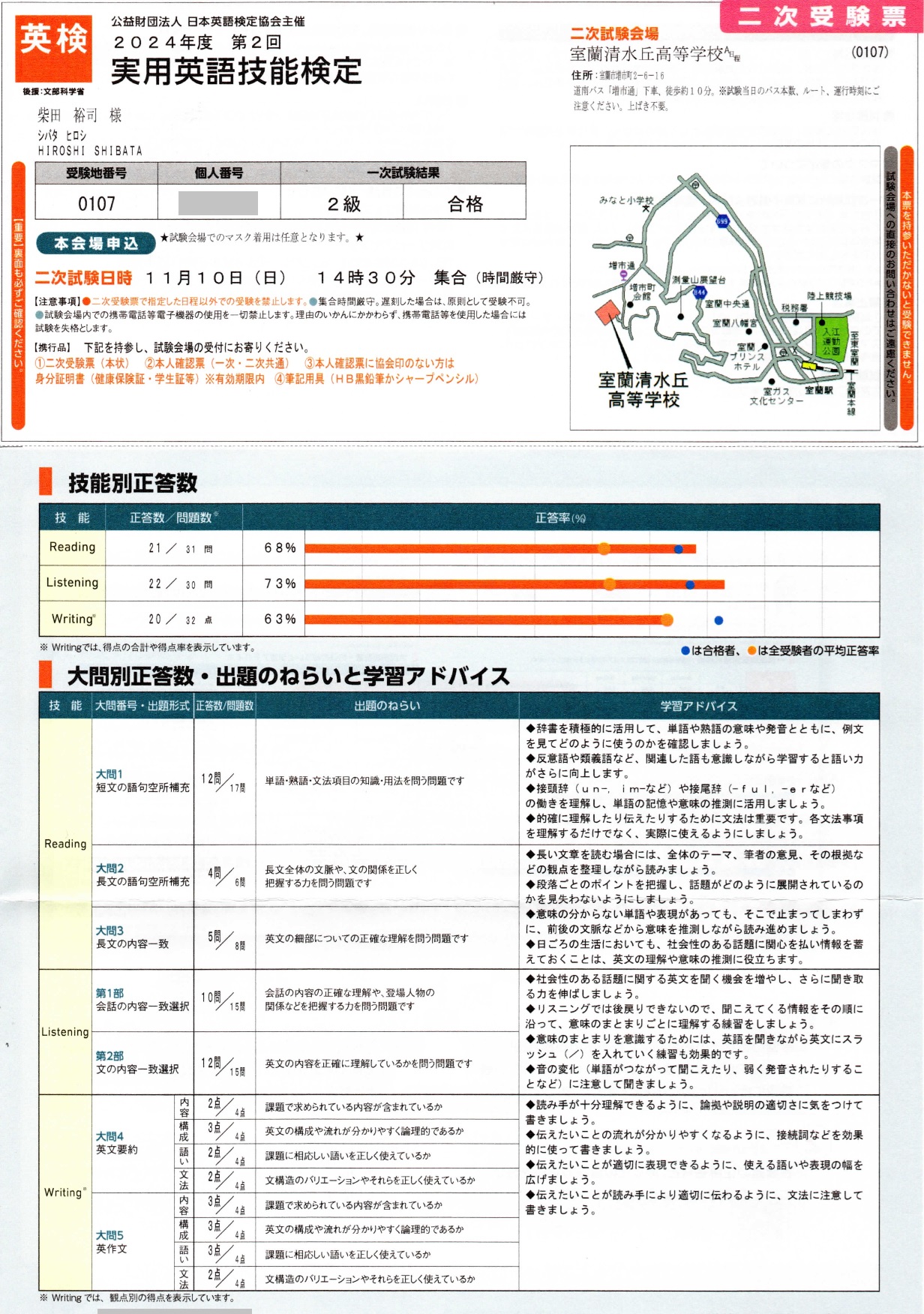Click the 陸上競技場 map label
Screen dimensions: 924x1314
click(829, 296)
